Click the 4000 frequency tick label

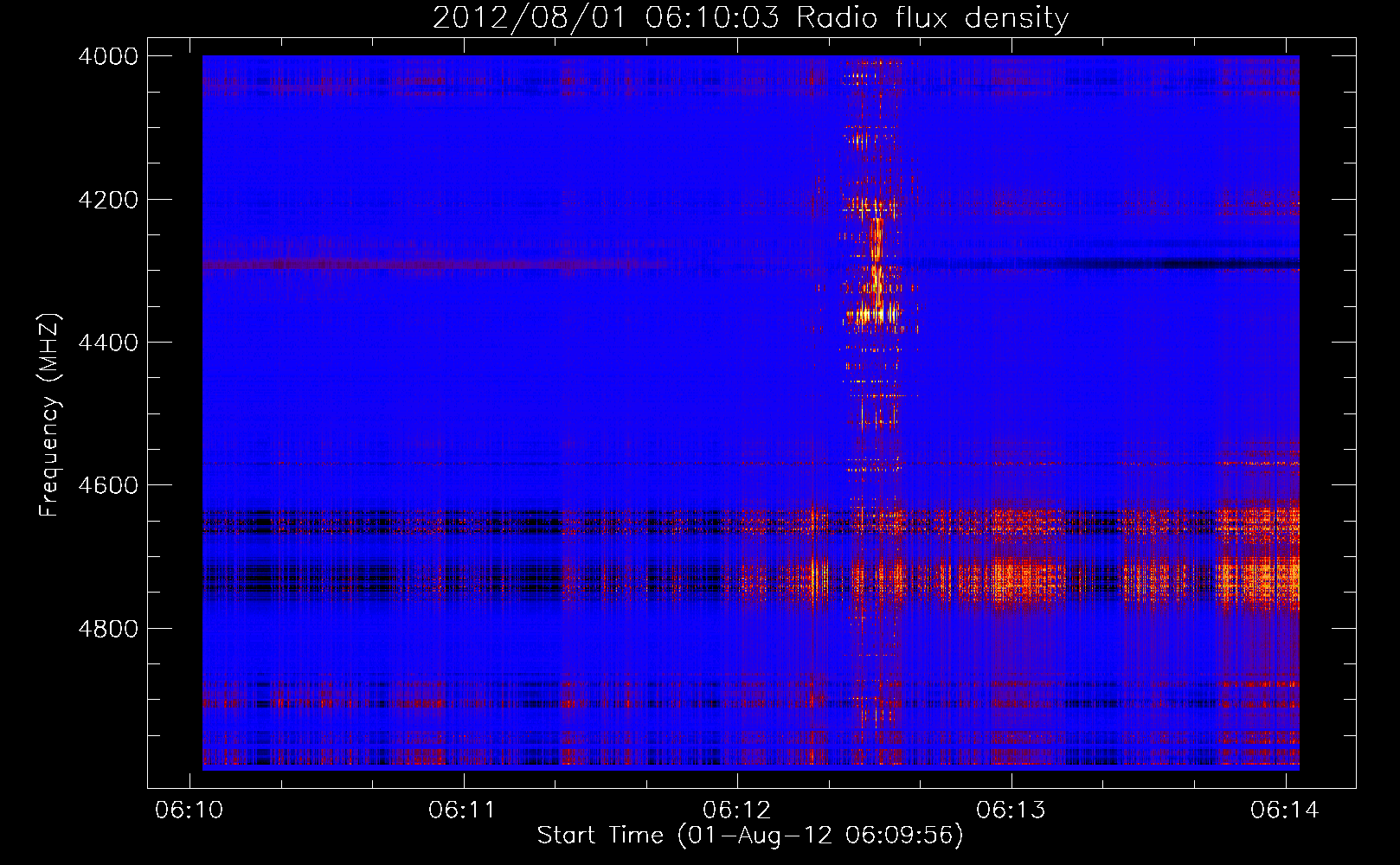pyautogui.click(x=108, y=56)
